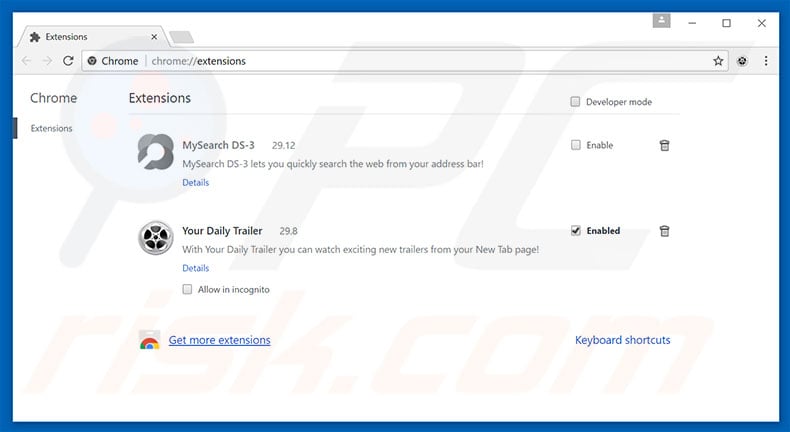The height and width of the screenshot is (432, 790).
Task: Click the Extensions page heading
Action: (x=160, y=98)
